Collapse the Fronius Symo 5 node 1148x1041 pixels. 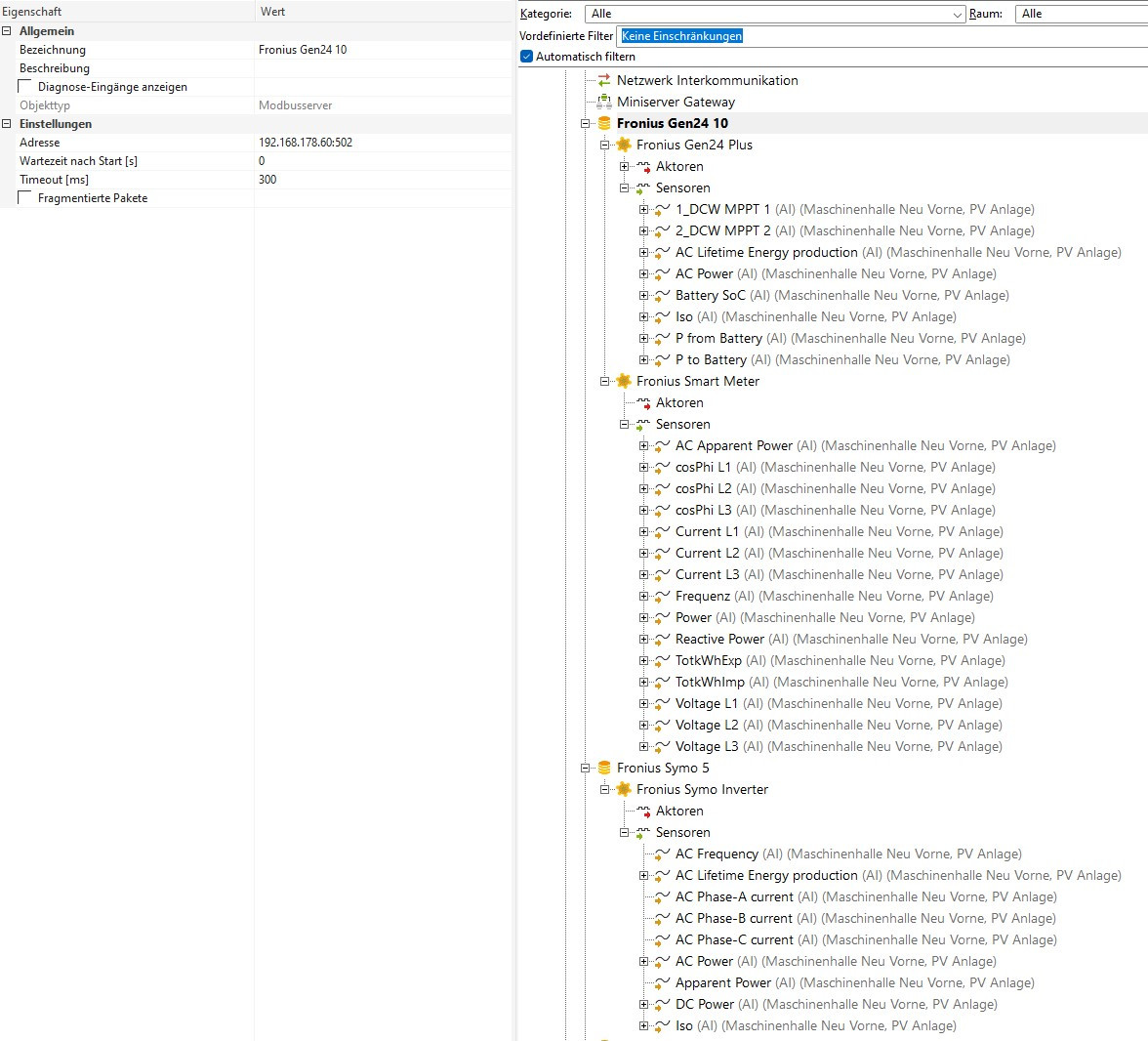click(x=585, y=768)
